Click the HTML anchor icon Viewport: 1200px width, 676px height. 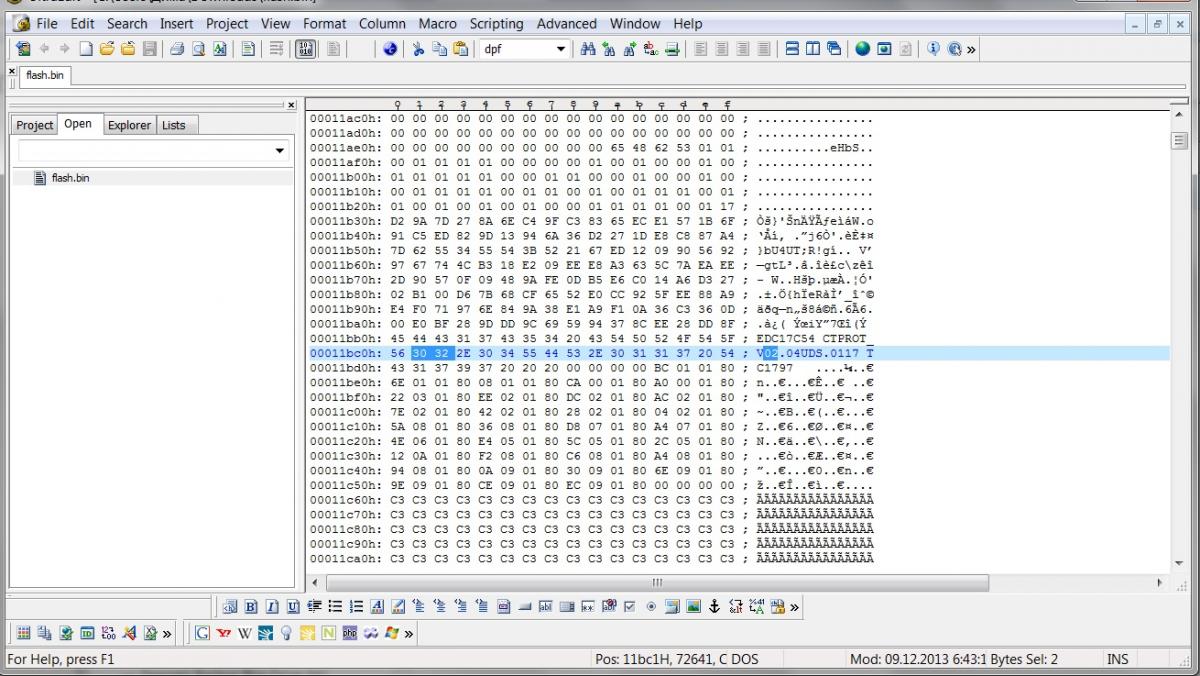click(714, 606)
